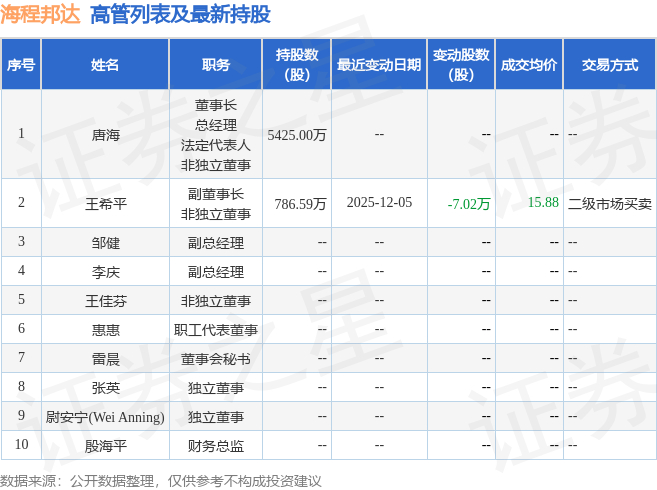Click serial number 1 for 唐海
The width and height of the screenshot is (657, 490).
(x=21, y=133)
